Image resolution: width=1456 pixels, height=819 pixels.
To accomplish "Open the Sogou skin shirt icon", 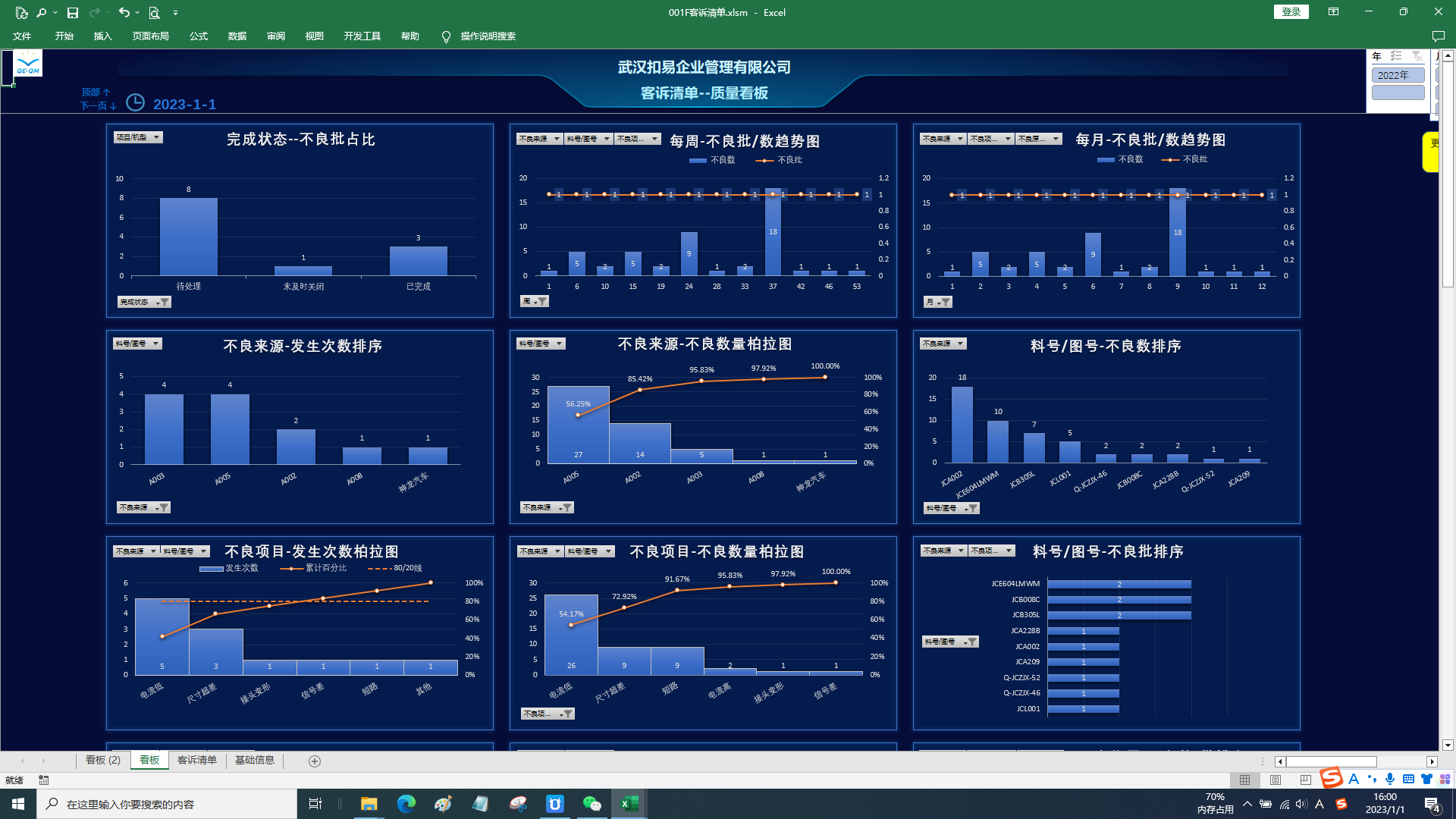I will [x=1426, y=779].
